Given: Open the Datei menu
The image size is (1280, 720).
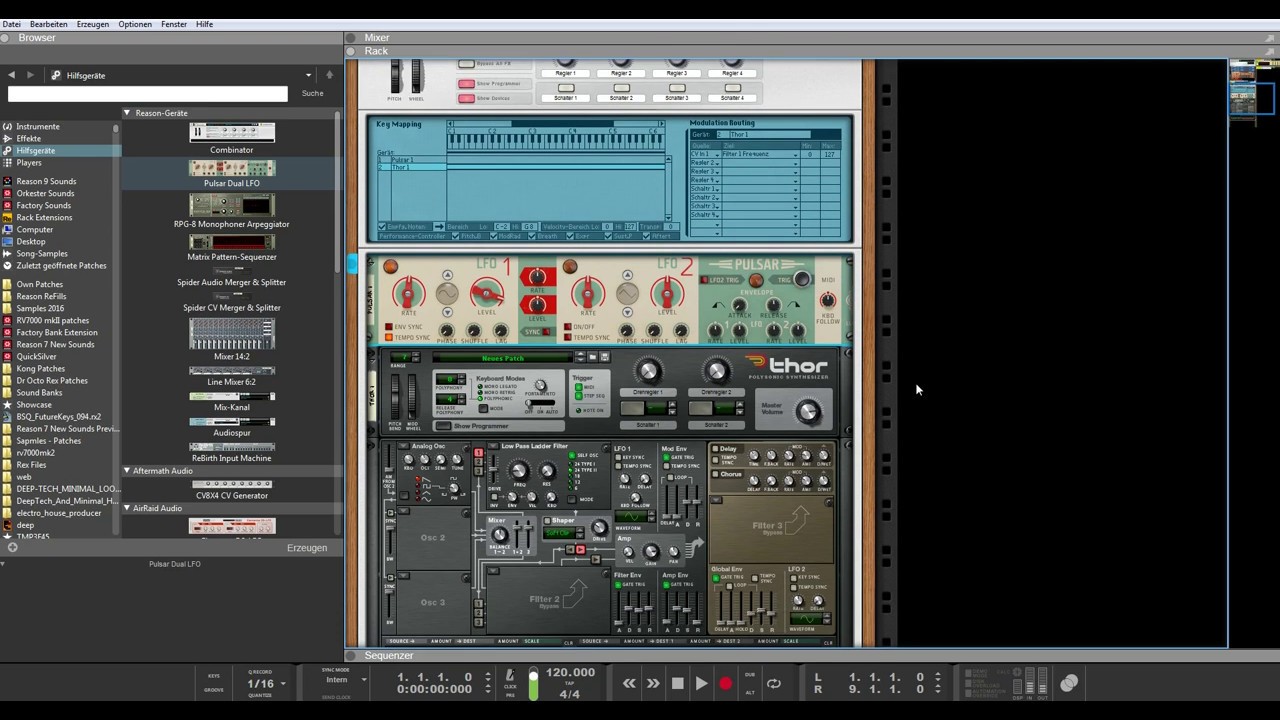Looking at the screenshot, I should 11,24.
